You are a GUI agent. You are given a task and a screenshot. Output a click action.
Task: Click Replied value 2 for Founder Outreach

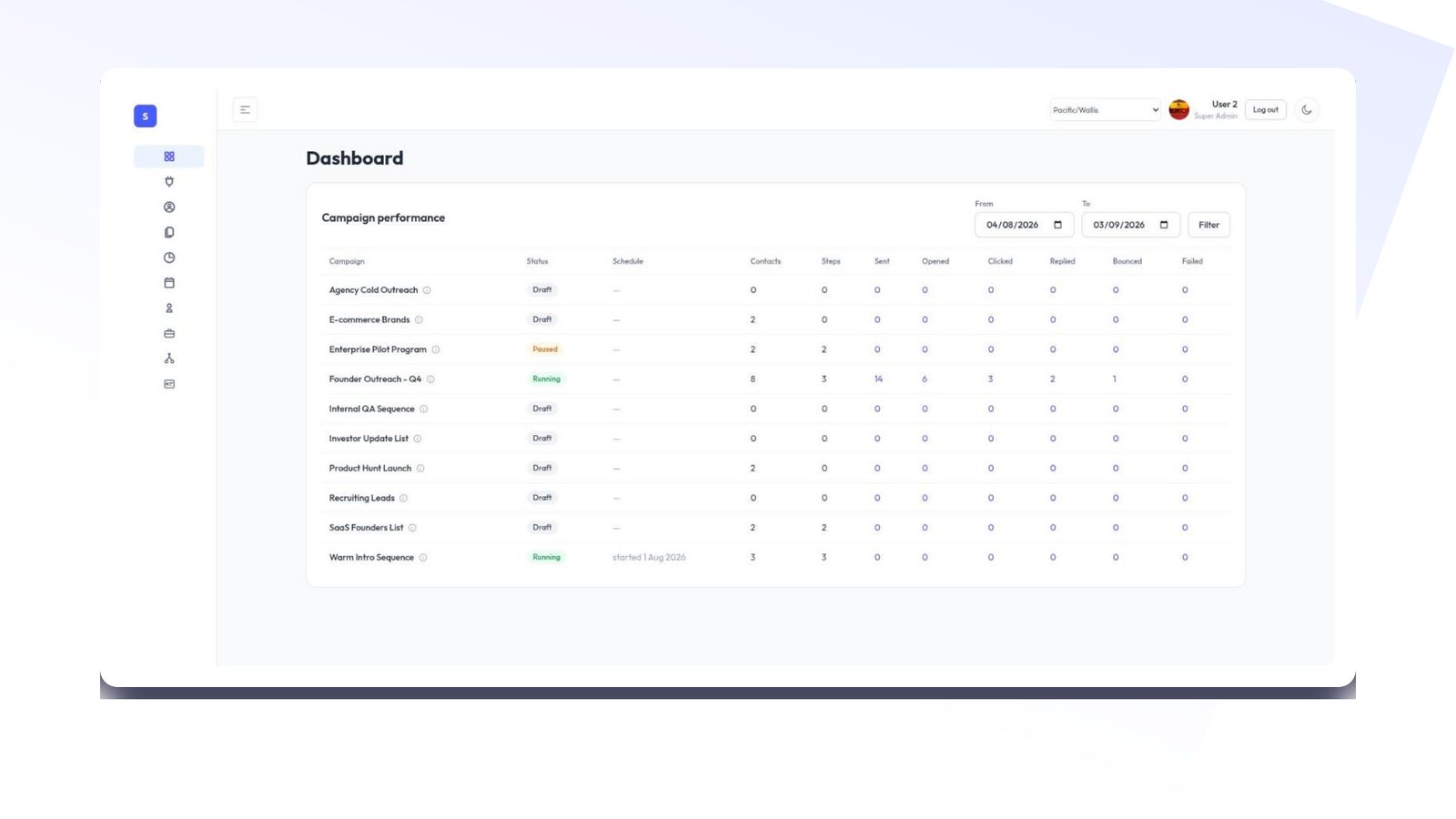[x=1053, y=379]
